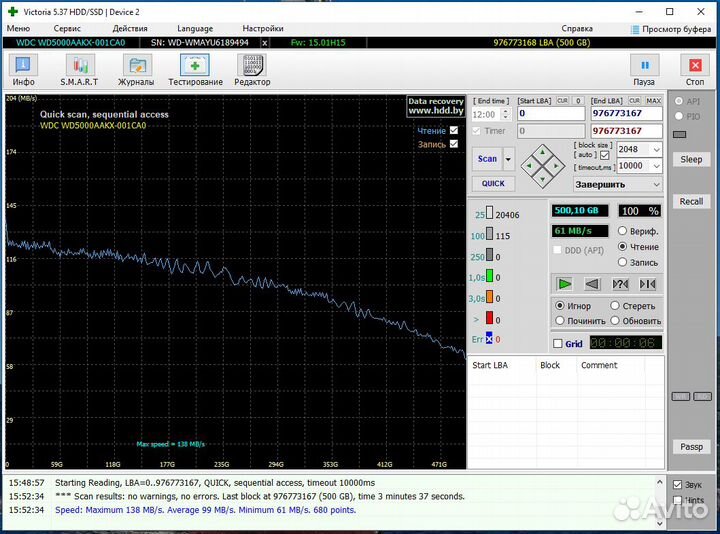Click the Start LBA column header
The image size is (720, 534).
coord(490,365)
